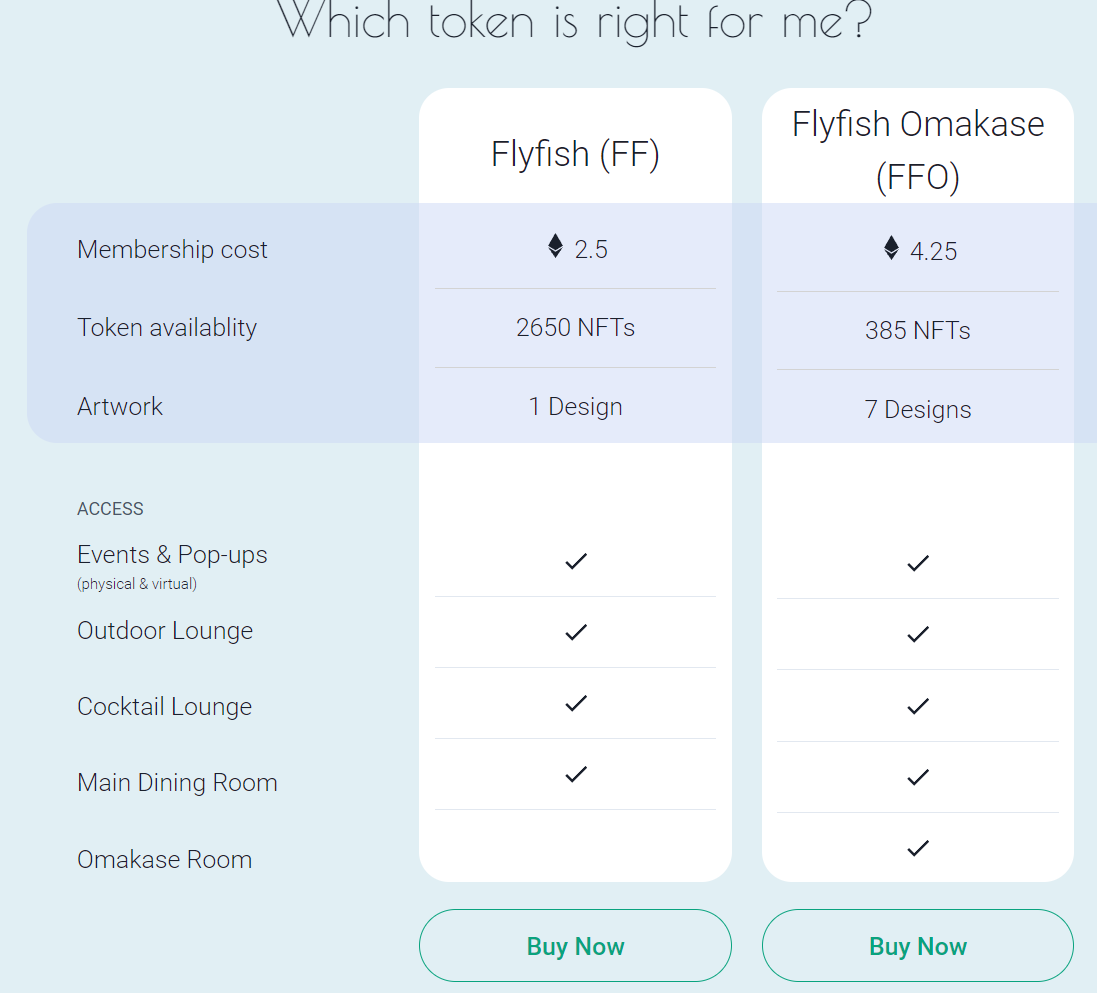Click the 7 Designs artwork value
Image resolution: width=1097 pixels, height=993 pixels.
pyautogui.click(x=918, y=409)
